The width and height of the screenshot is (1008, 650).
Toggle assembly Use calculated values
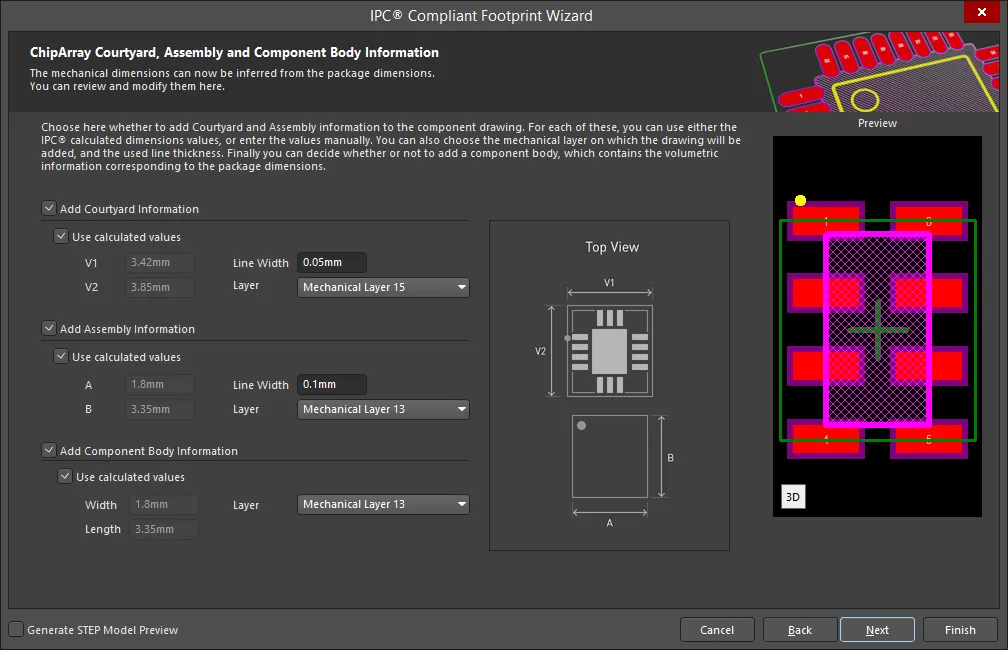[61, 356]
